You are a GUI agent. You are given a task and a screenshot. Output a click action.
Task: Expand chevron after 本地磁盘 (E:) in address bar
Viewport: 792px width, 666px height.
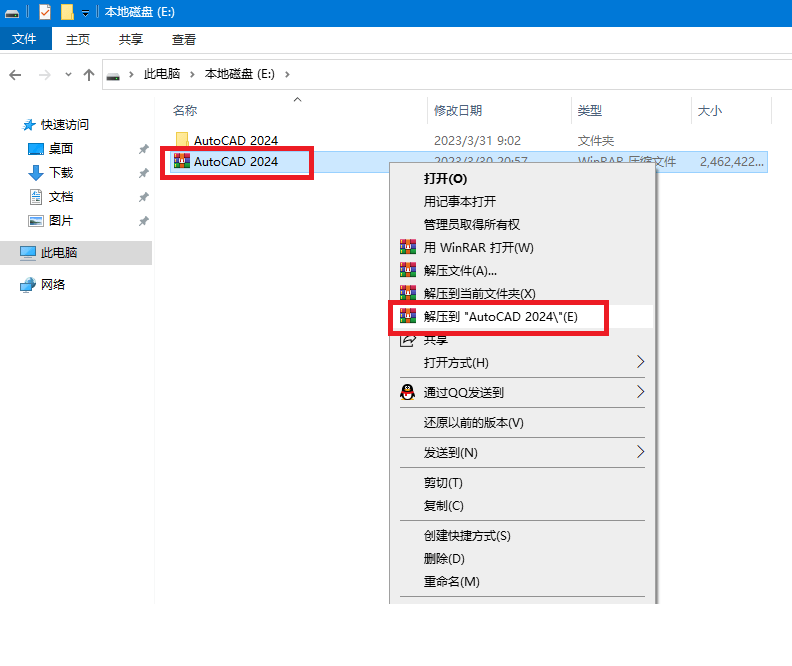click(x=287, y=75)
